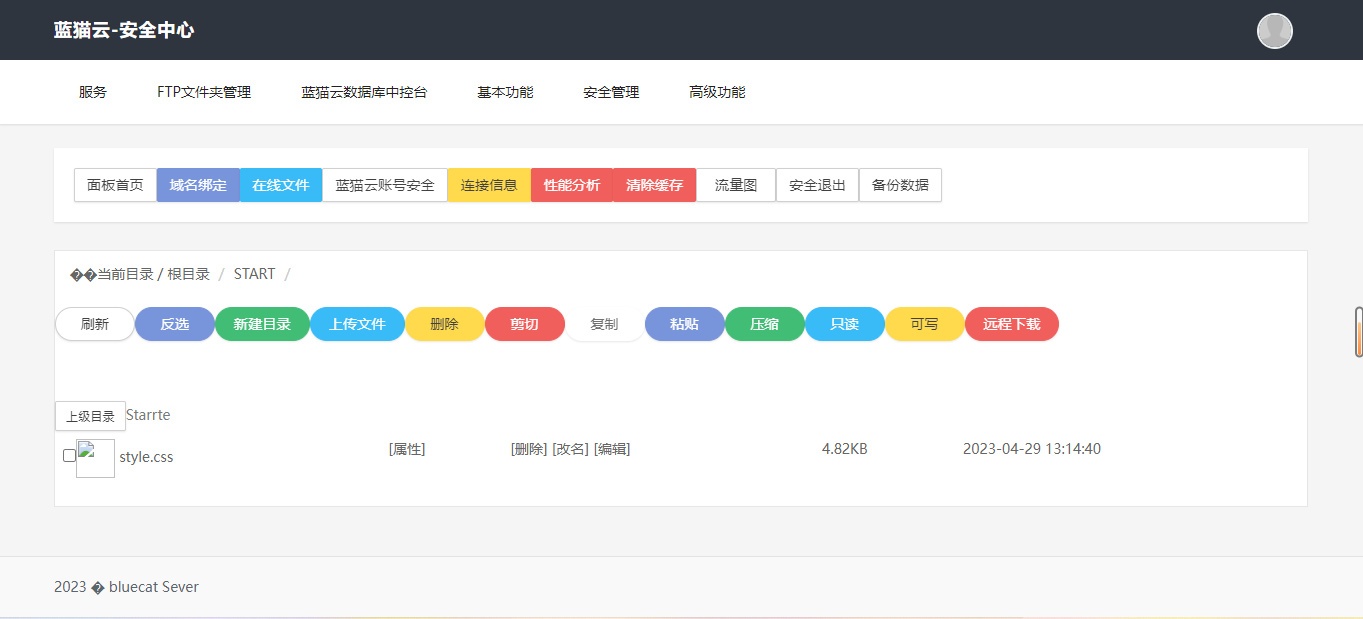Click the yellow 删除 toolbar button

(445, 324)
